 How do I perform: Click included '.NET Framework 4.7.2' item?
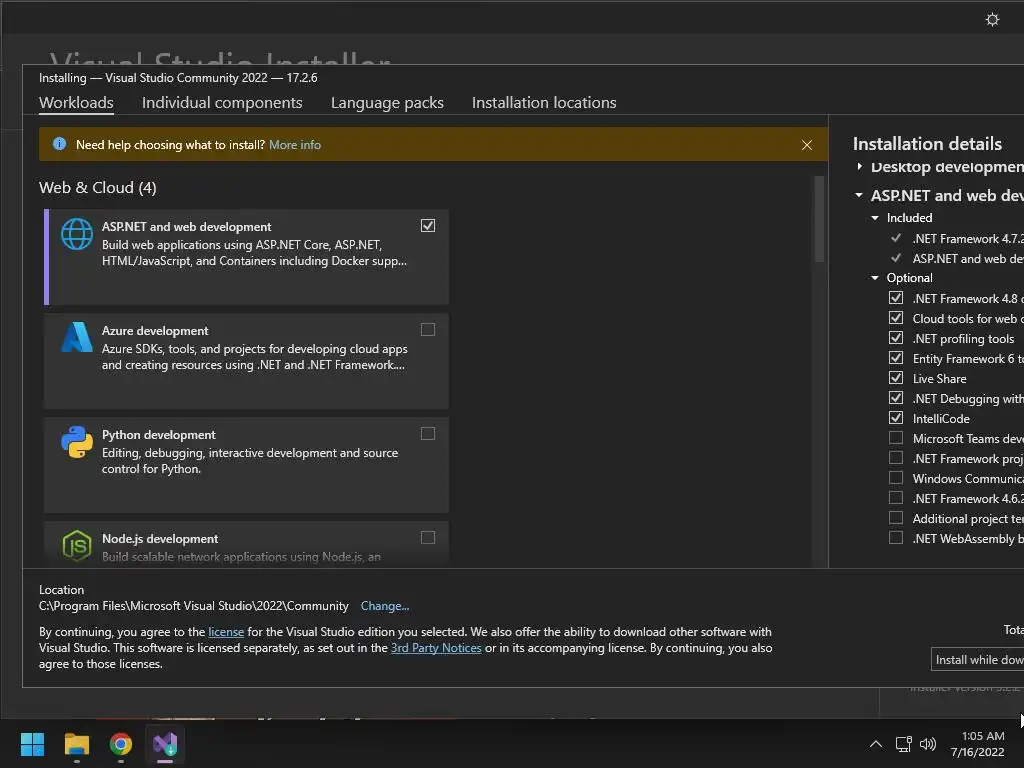(968, 238)
